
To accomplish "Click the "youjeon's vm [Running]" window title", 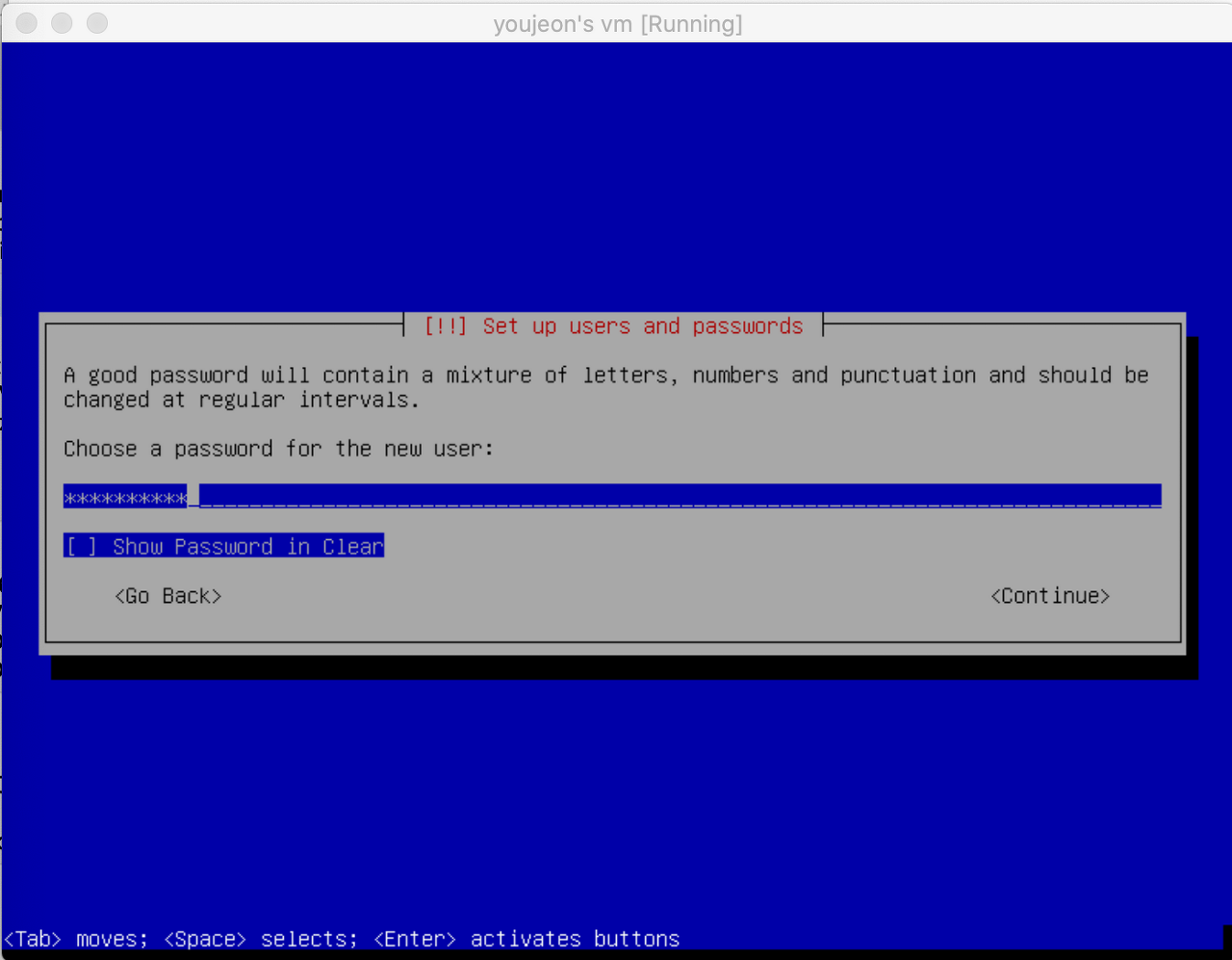I will pos(618,24).
